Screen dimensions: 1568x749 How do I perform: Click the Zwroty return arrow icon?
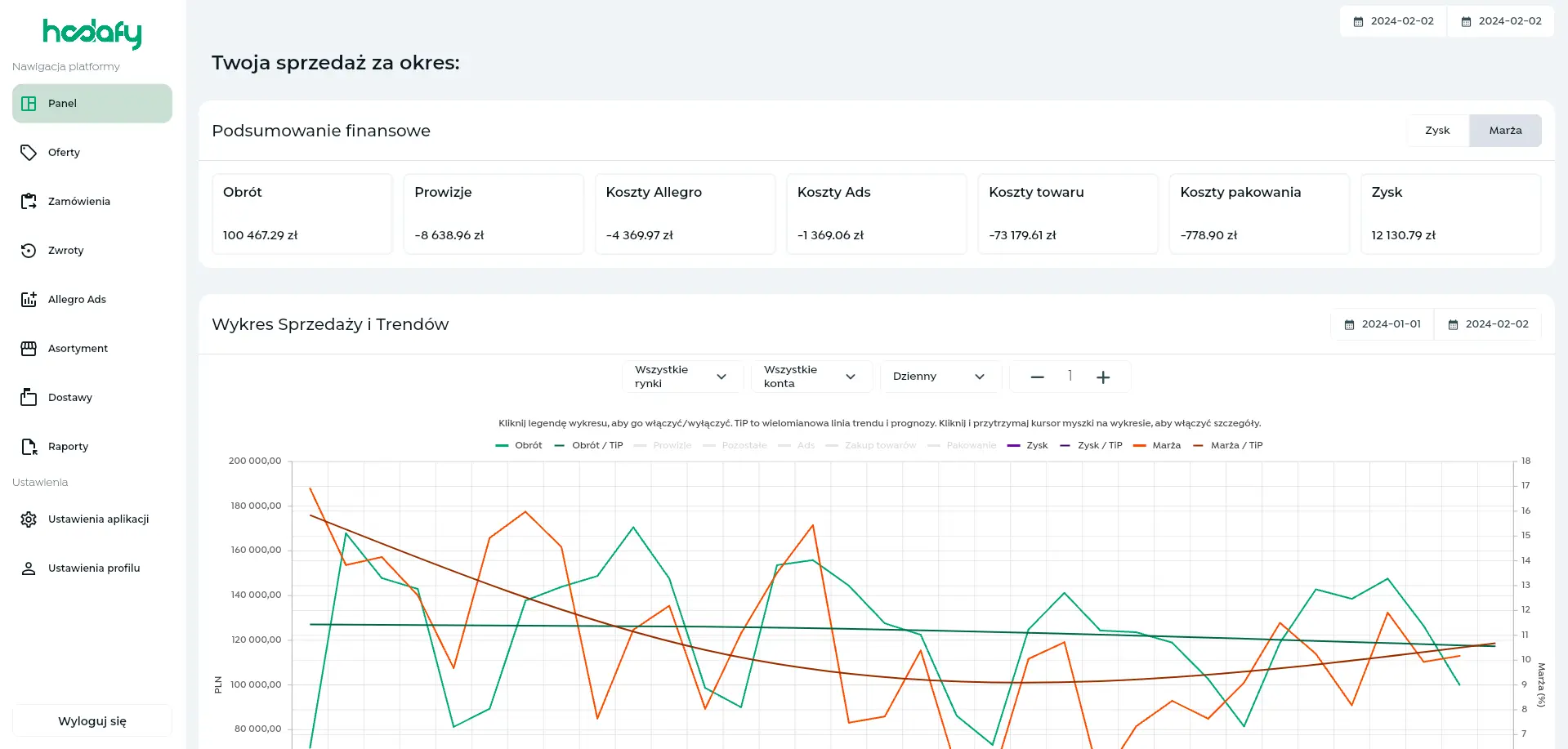click(x=29, y=251)
